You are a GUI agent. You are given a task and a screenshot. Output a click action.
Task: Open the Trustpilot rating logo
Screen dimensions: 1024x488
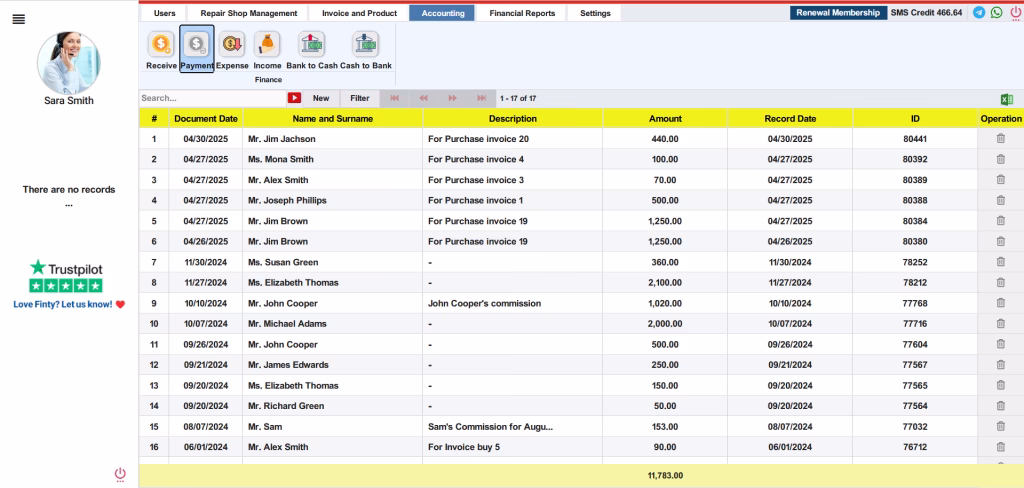pos(66,276)
